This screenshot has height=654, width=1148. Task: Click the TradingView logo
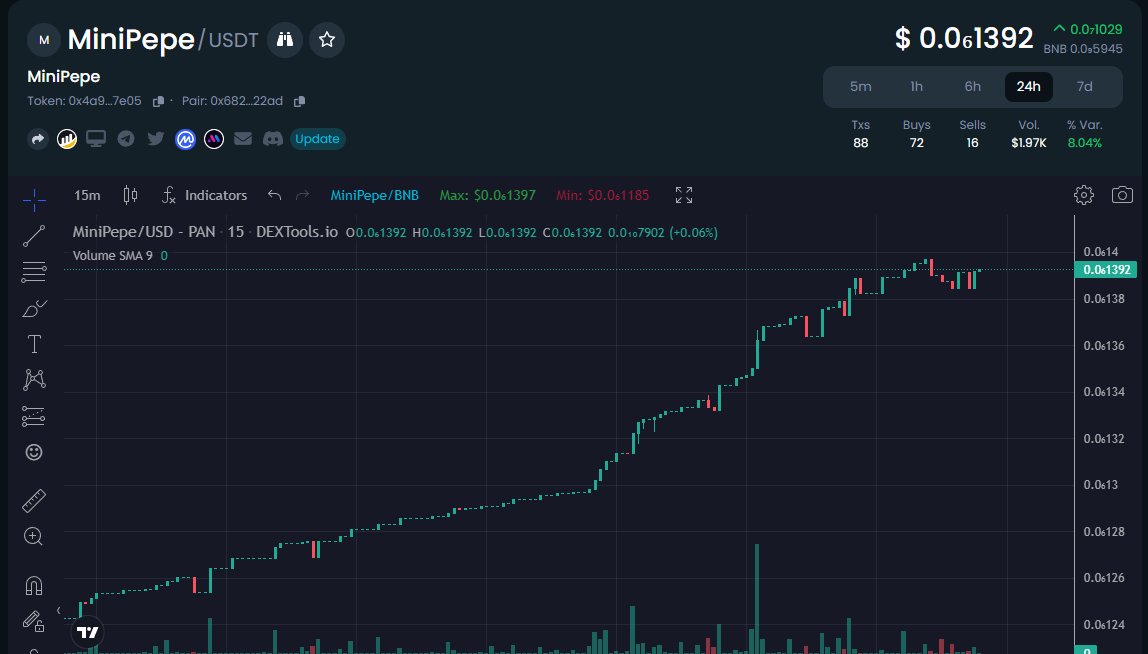click(88, 632)
